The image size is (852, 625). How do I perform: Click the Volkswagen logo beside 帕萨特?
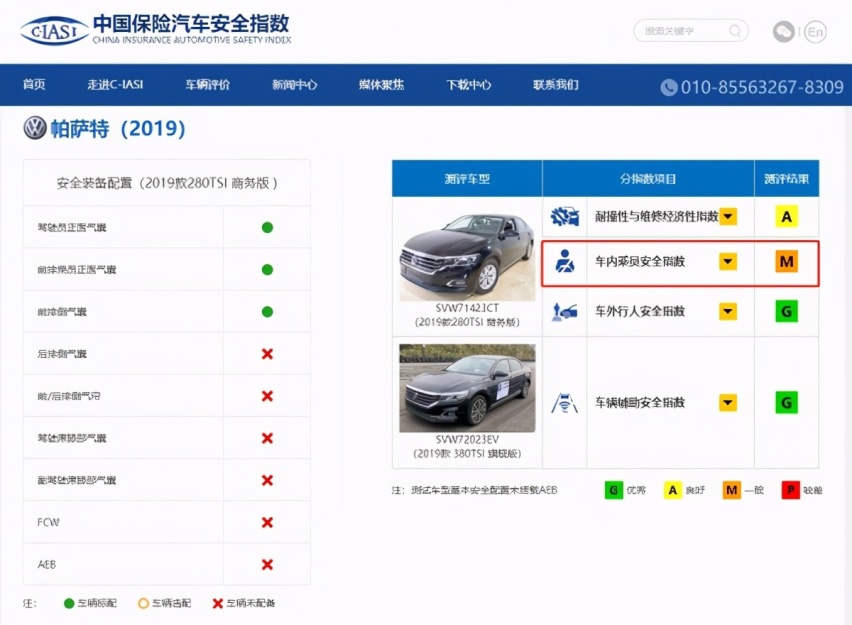35,128
